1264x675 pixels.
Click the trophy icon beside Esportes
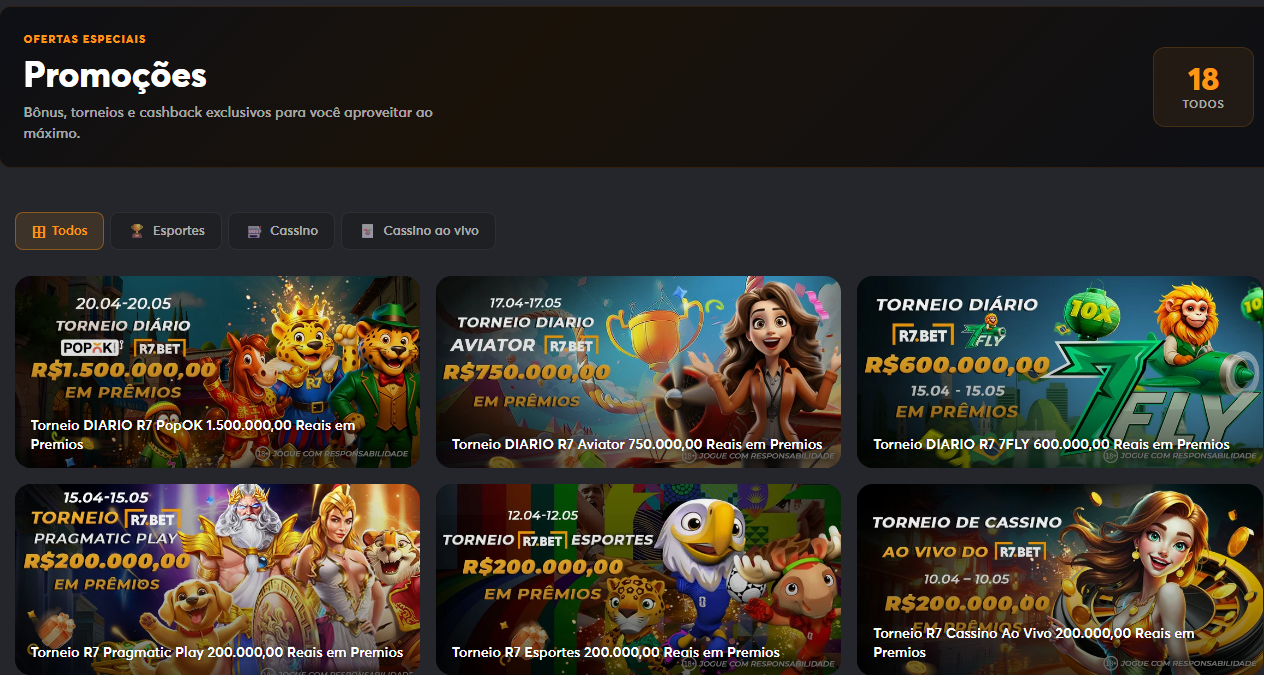(x=138, y=230)
